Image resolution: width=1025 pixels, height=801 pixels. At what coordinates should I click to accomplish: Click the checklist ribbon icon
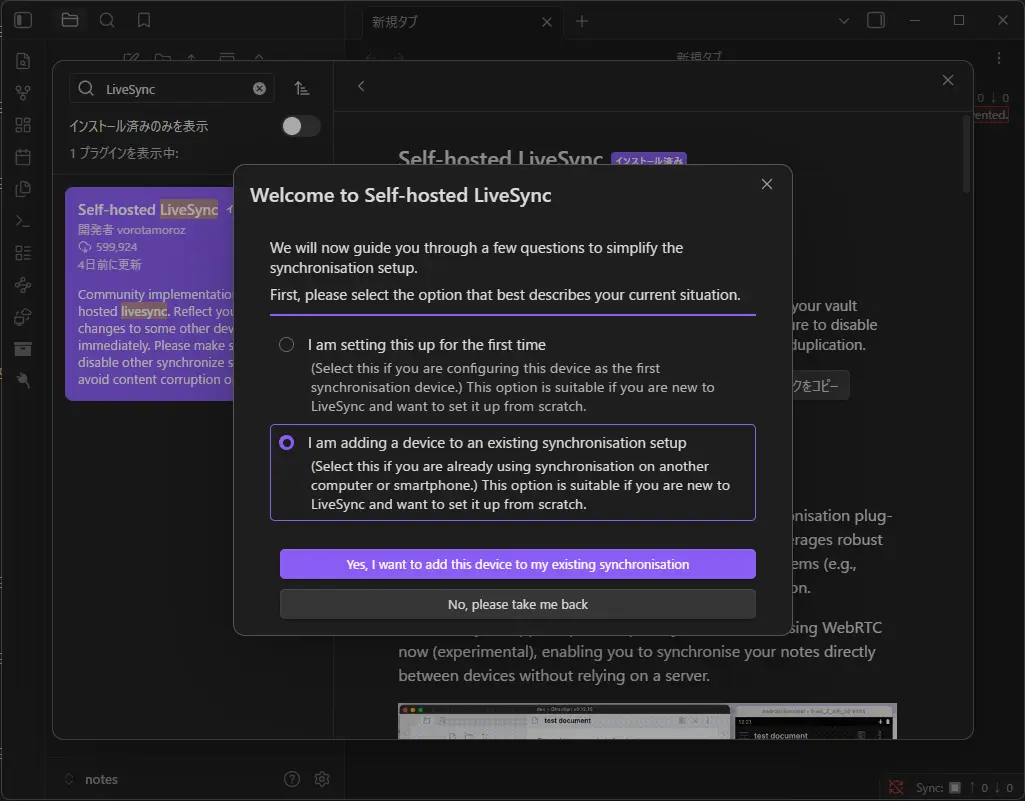click(23, 253)
